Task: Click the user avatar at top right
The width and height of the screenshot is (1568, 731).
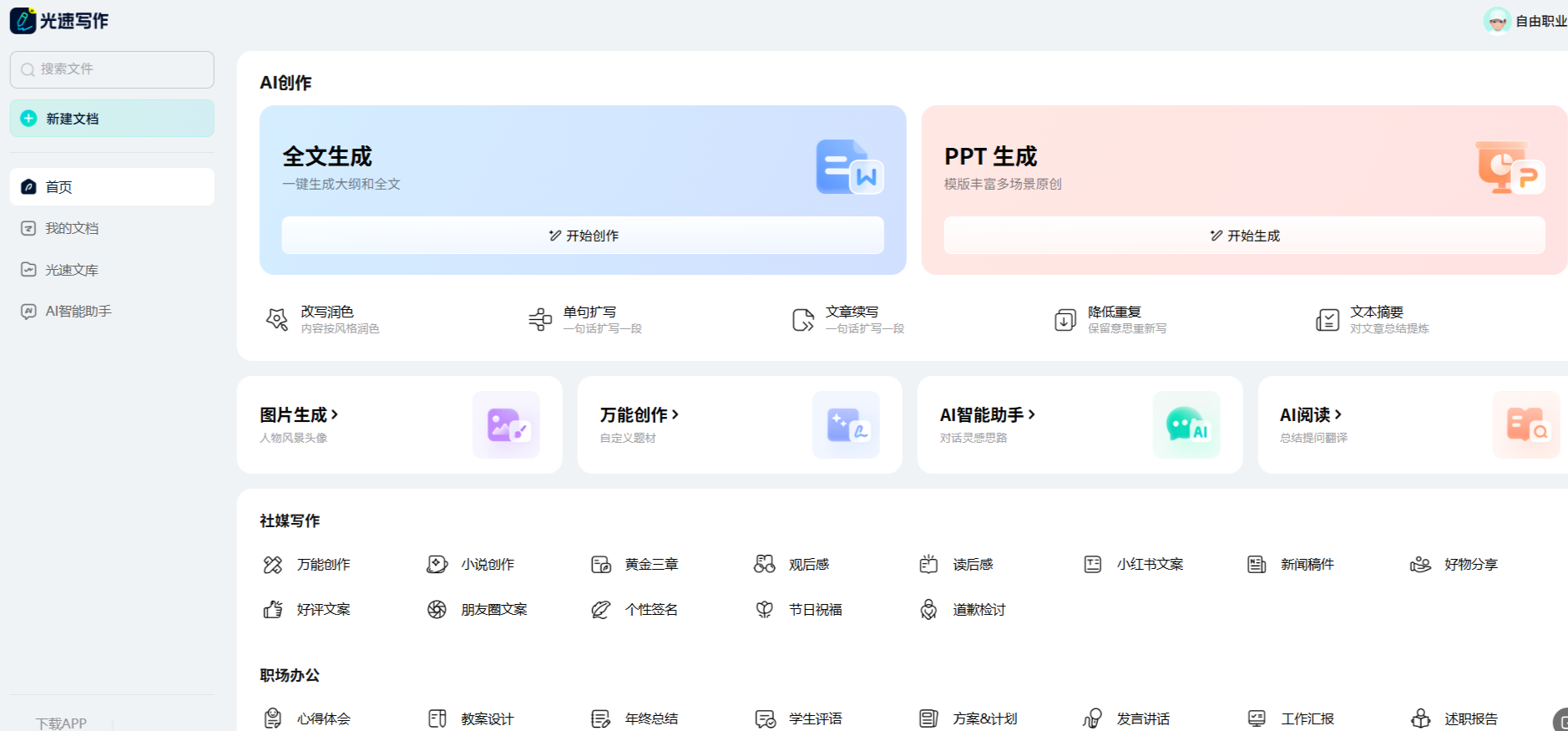Action: click(1496, 21)
